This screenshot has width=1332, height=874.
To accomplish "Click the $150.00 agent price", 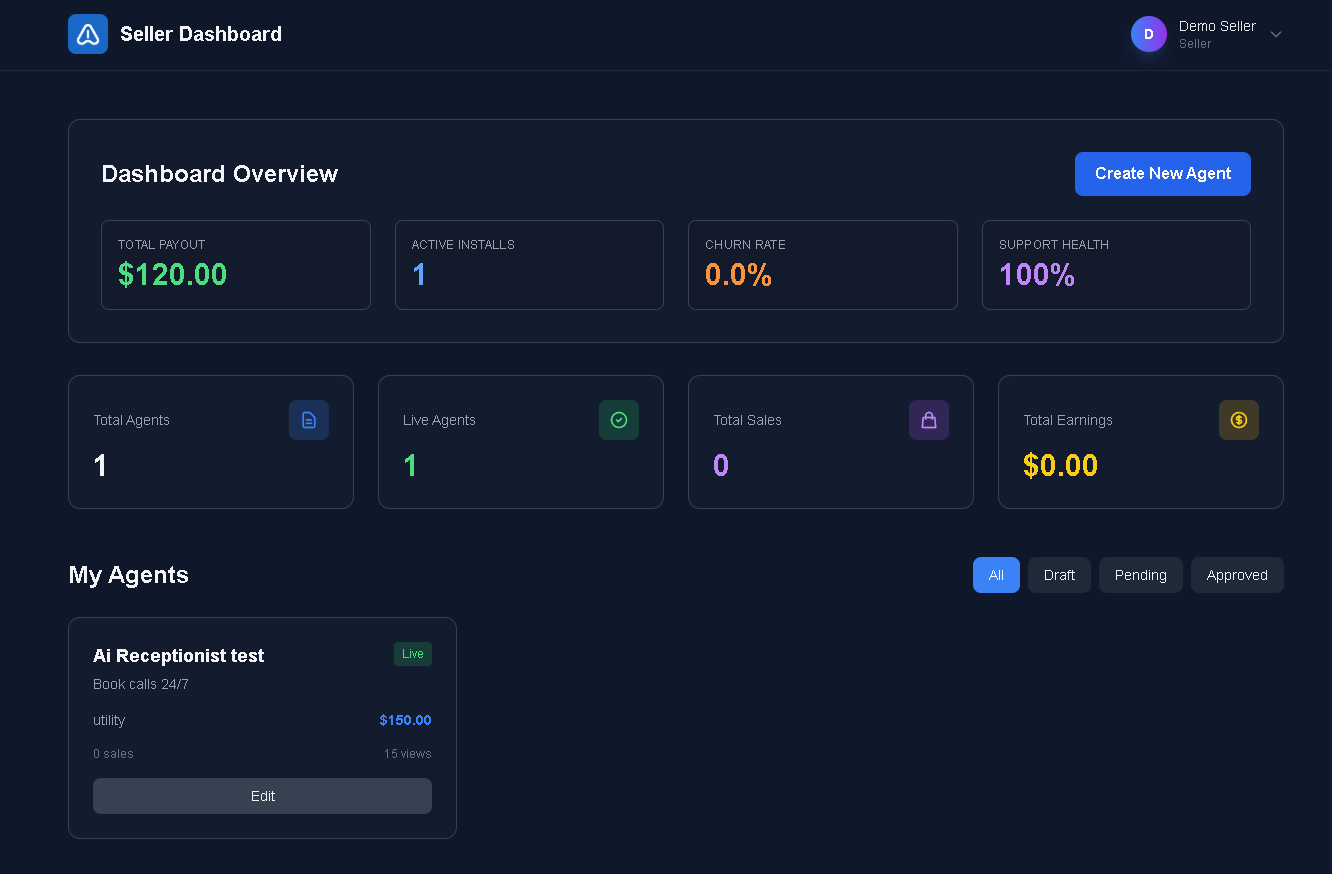I will 405,720.
